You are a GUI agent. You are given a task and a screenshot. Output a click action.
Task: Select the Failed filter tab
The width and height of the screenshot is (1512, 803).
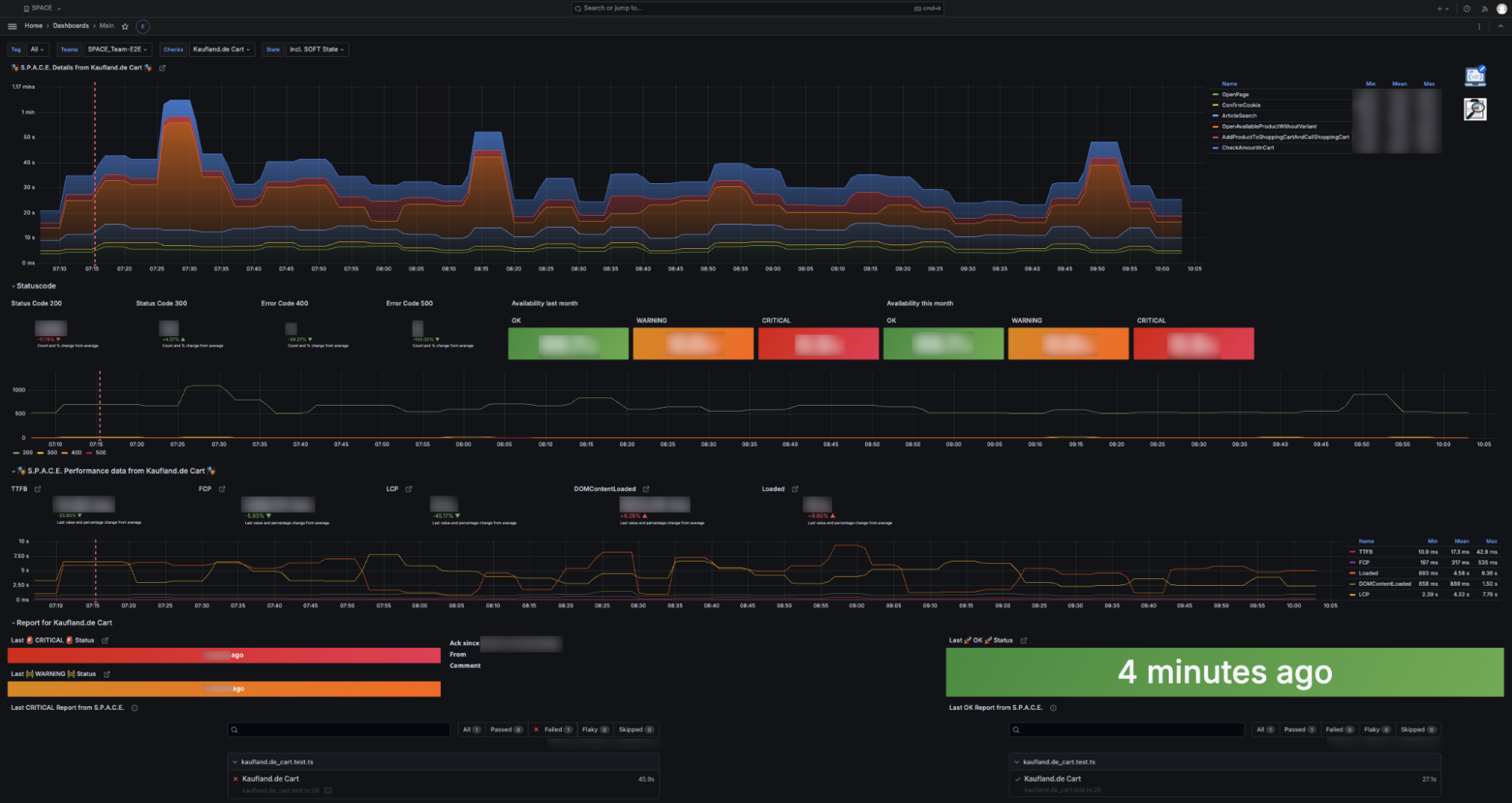[x=554, y=729]
